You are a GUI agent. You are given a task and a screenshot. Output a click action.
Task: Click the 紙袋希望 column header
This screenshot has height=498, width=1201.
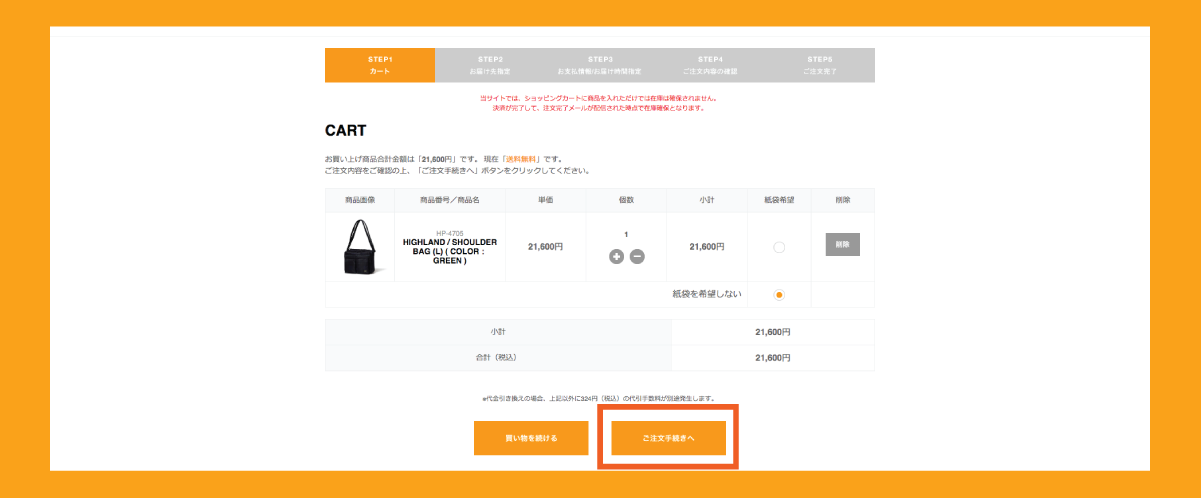779,200
